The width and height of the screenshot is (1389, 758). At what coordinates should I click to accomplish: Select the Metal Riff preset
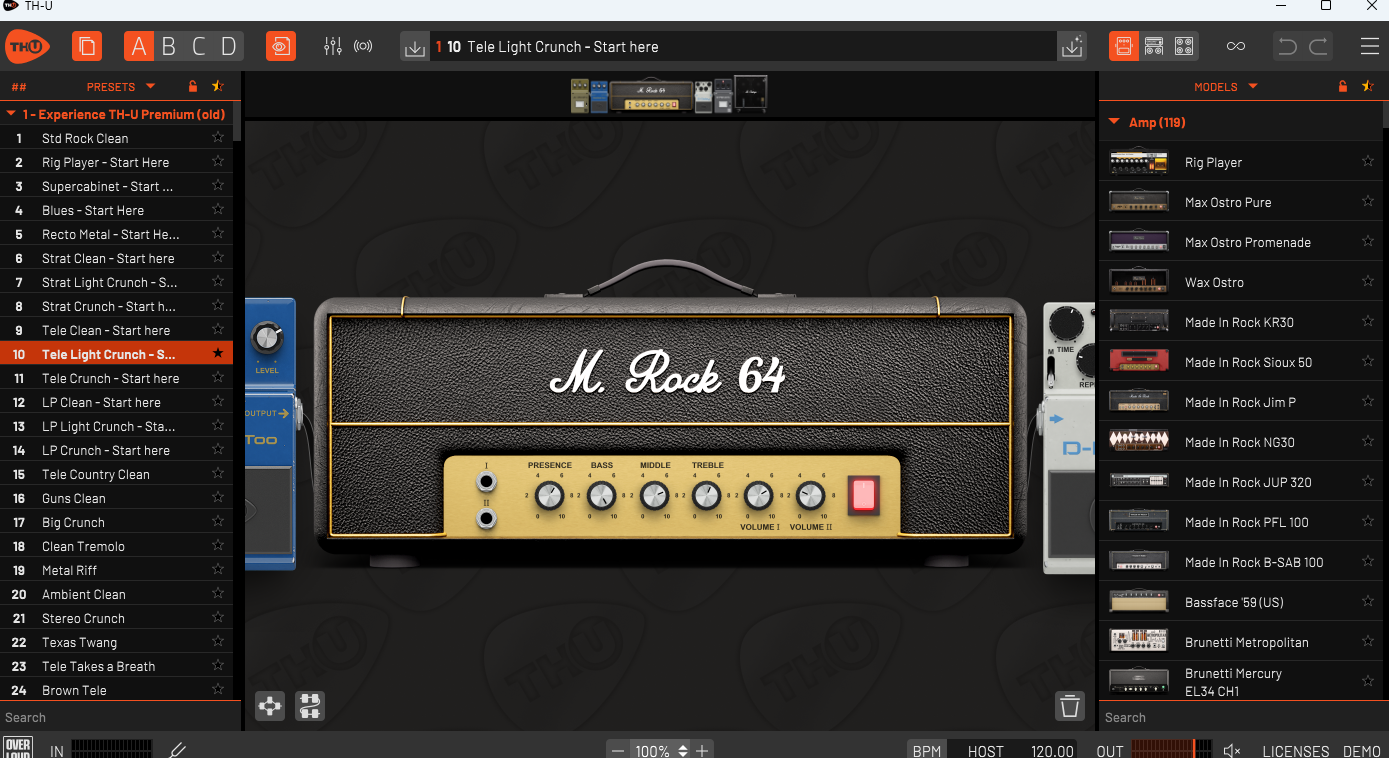[116, 570]
